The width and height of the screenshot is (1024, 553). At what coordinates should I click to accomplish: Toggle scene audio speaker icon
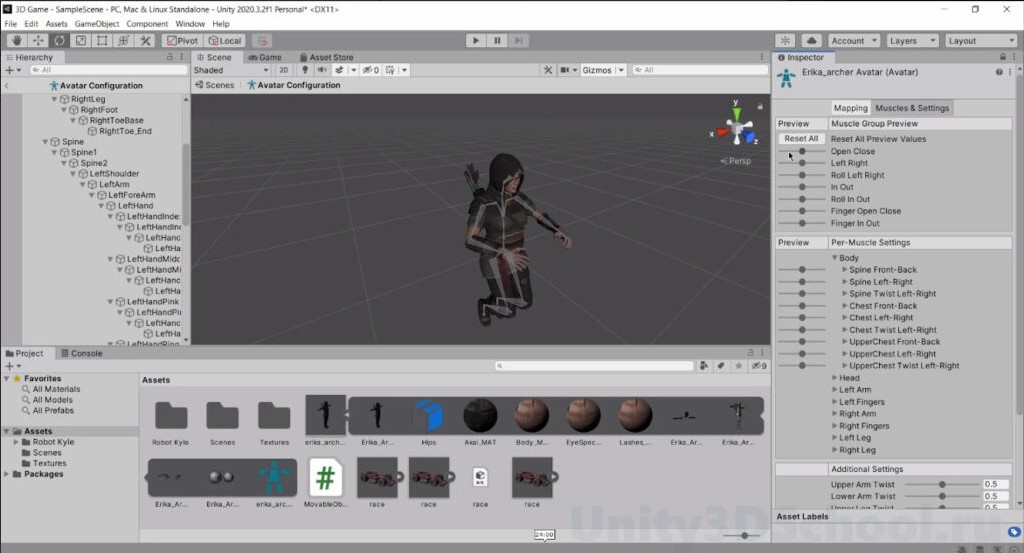[x=322, y=70]
